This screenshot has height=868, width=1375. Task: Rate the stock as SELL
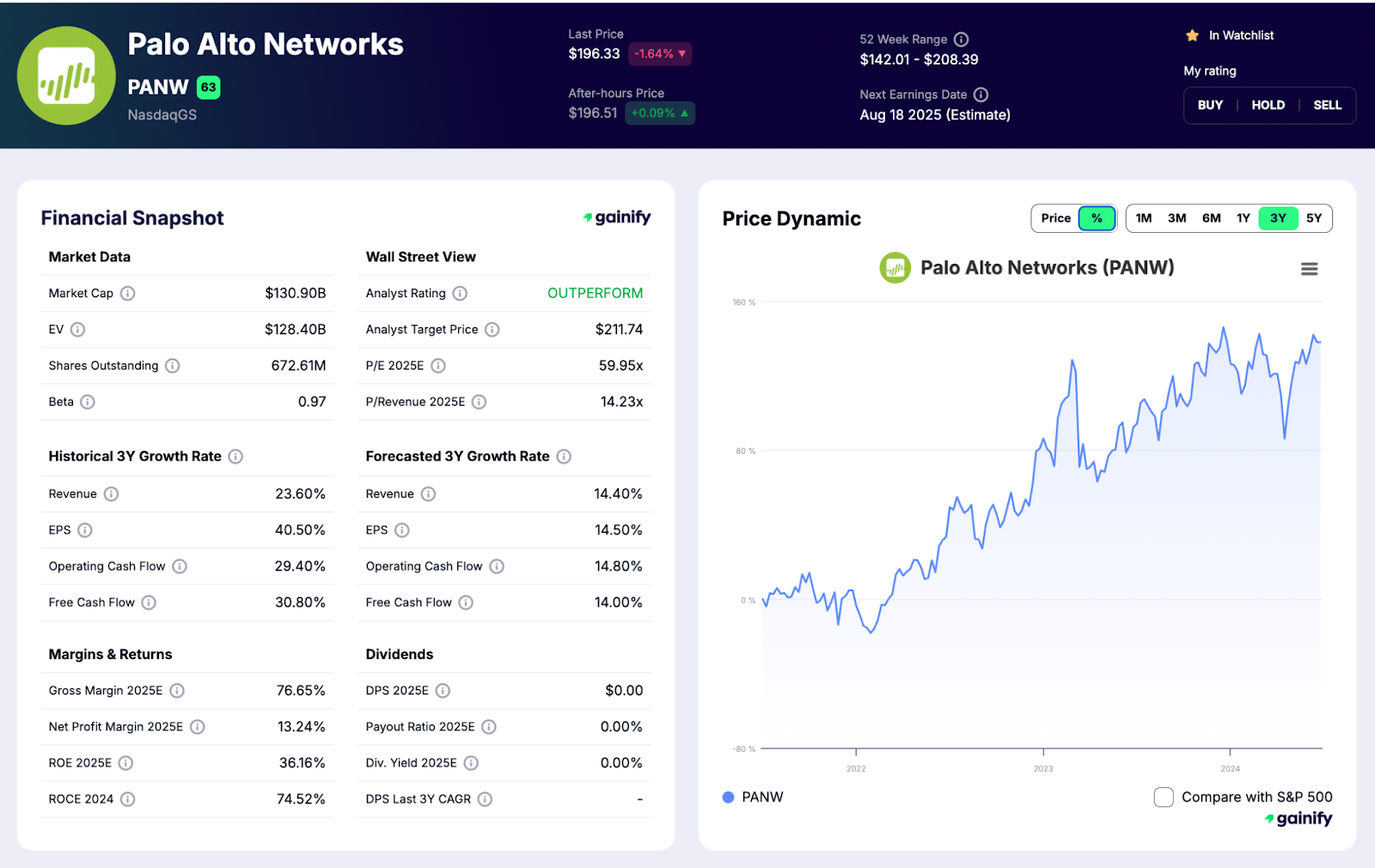(1327, 105)
